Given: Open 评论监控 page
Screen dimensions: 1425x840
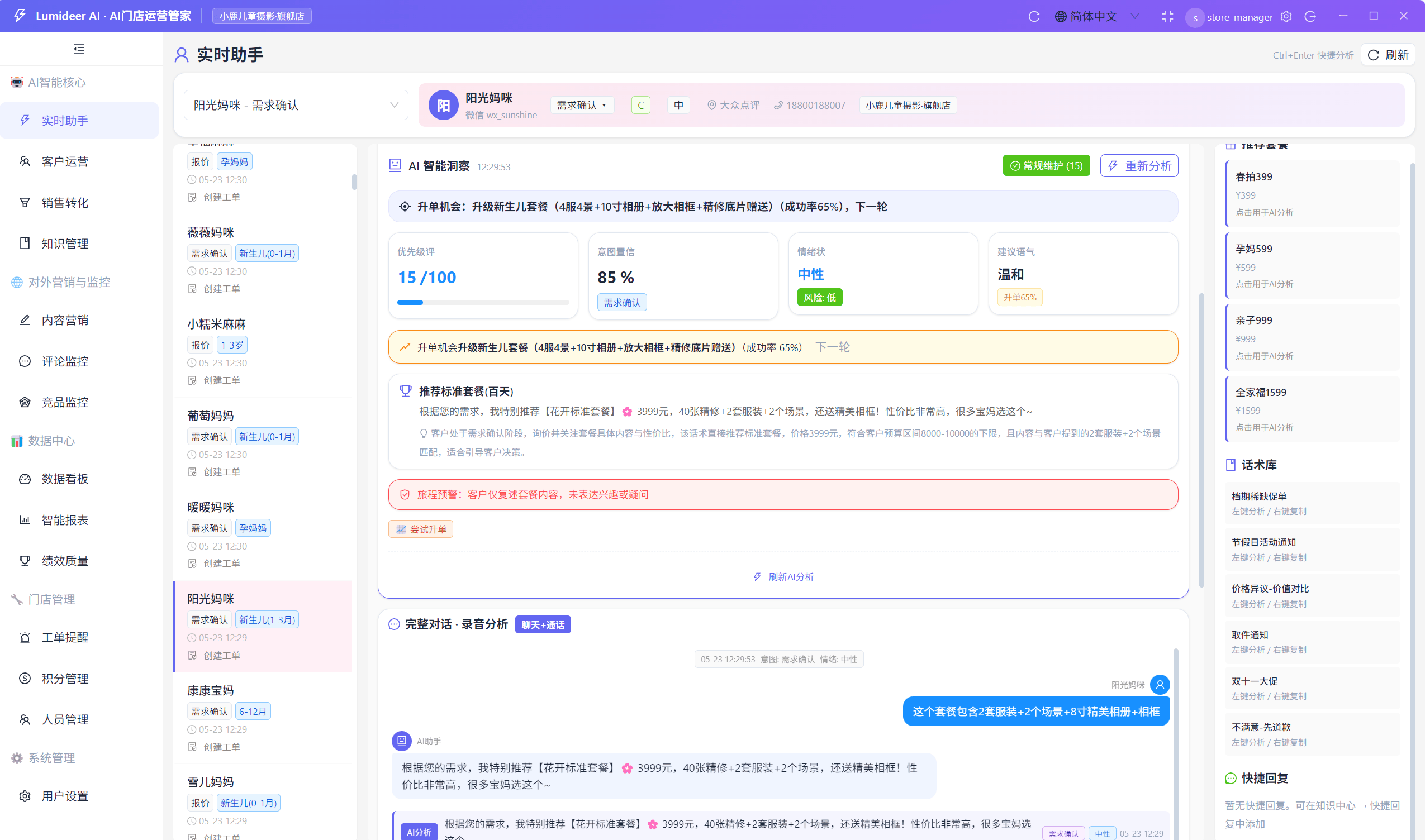Looking at the screenshot, I should click(x=79, y=361).
